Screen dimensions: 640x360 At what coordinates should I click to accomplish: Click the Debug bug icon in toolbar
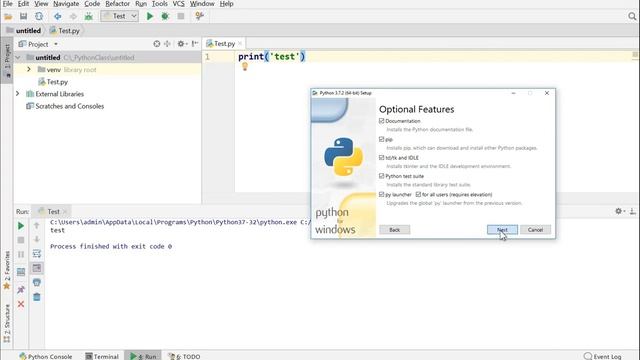pos(165,16)
